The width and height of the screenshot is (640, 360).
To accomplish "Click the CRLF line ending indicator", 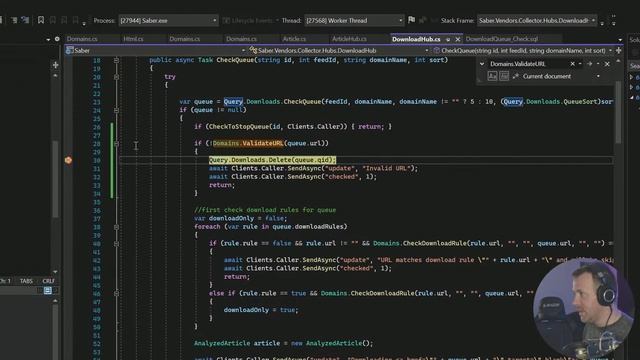I will pos(48,281).
